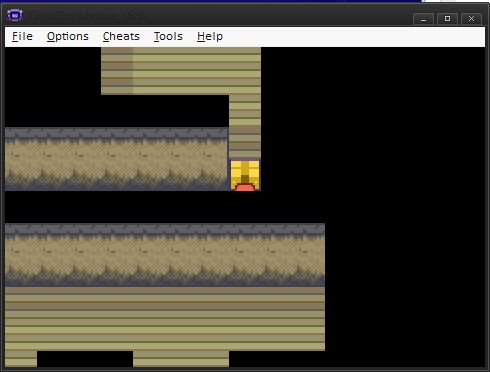490x372 pixels.
Task: Click the wide wooden plank floor at bottom
Action: (x=165, y=319)
